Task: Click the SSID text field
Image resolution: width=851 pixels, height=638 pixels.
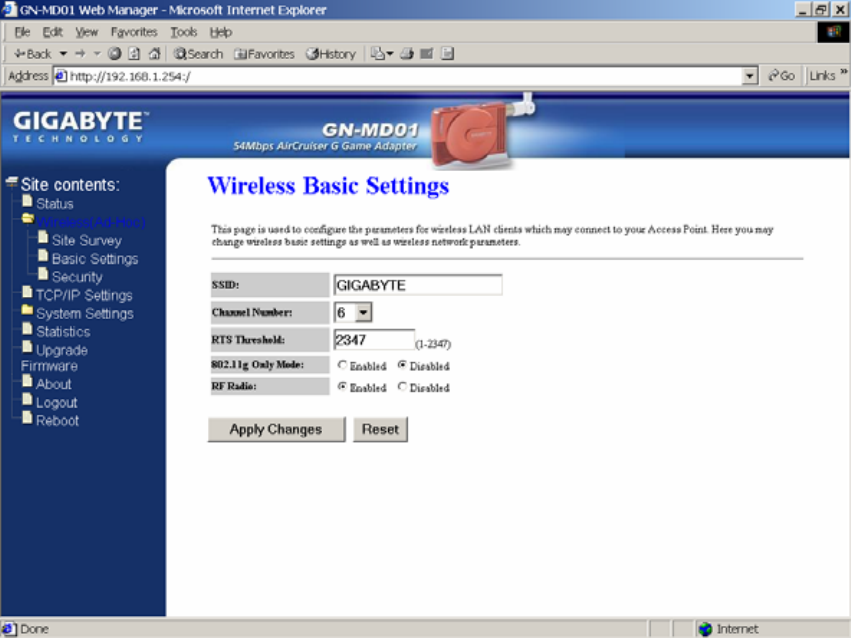Action: pyautogui.click(x=418, y=285)
